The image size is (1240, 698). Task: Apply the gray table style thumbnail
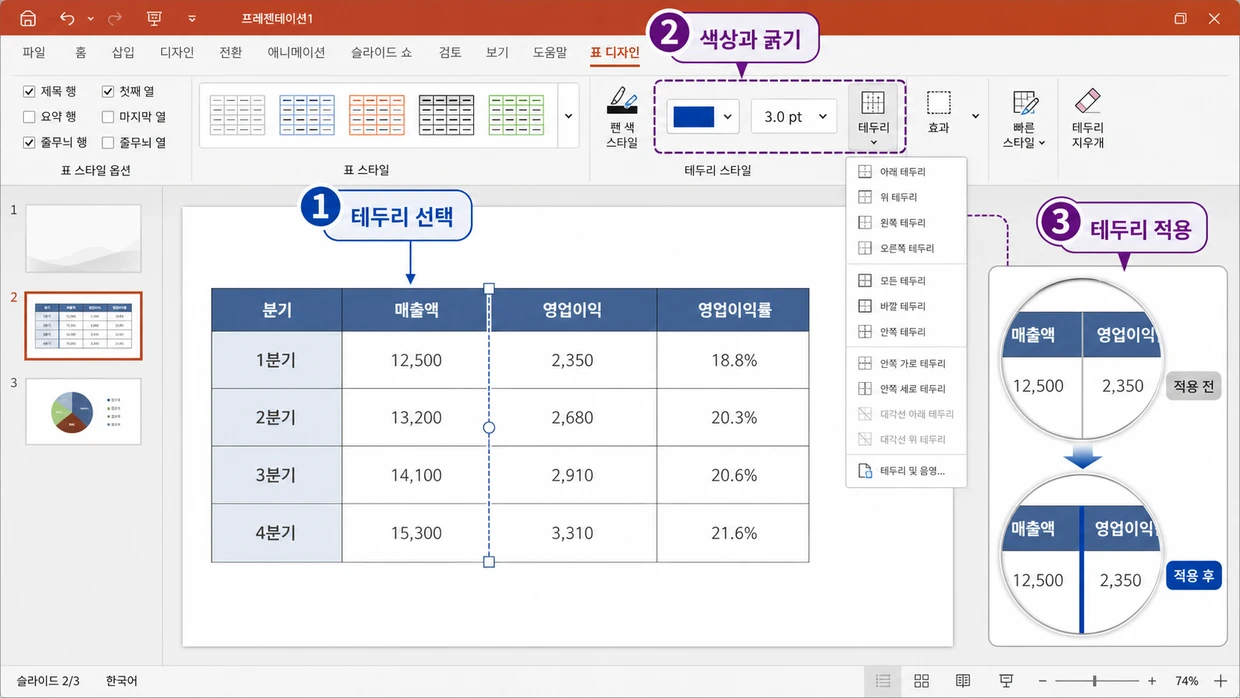coord(237,116)
